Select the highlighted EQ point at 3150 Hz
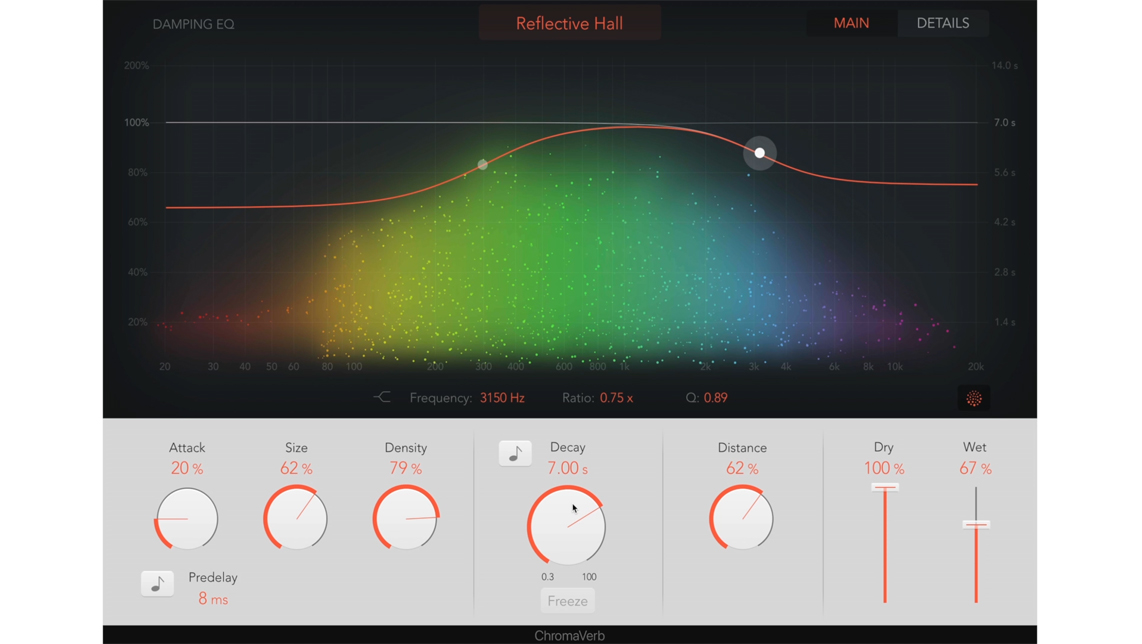The width and height of the screenshot is (1142, 644). click(760, 153)
